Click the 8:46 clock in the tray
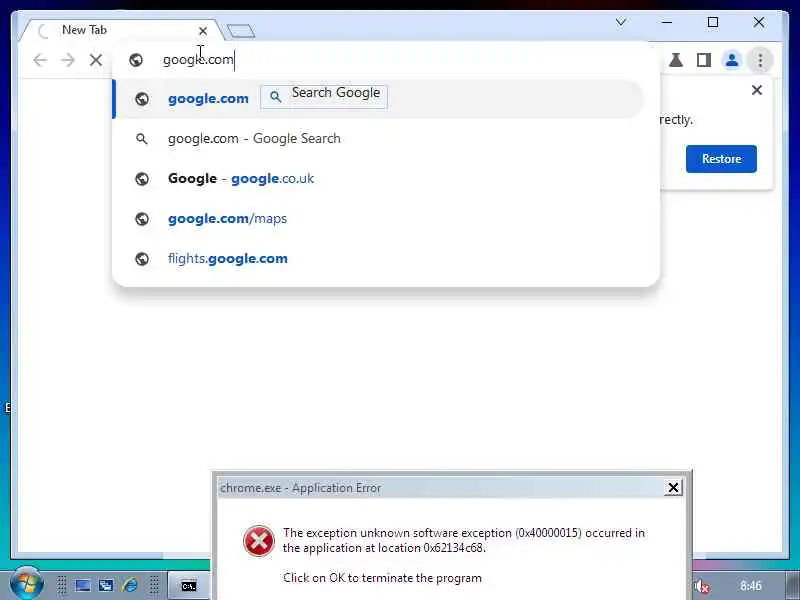 (x=751, y=586)
